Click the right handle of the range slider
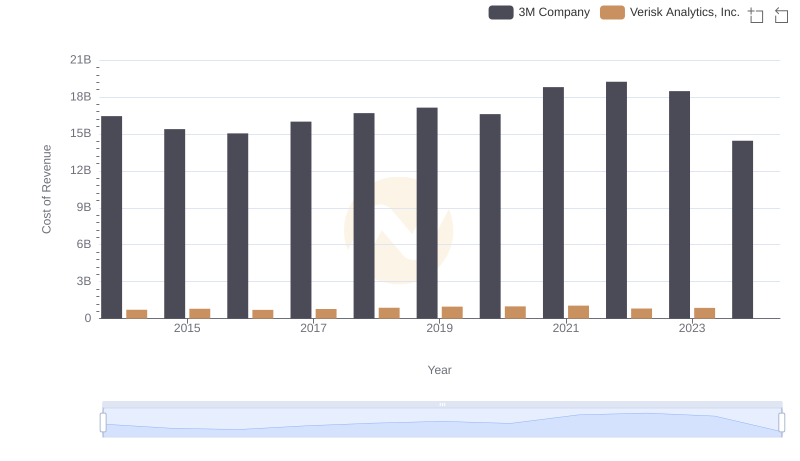The height and width of the screenshot is (461, 800). pyautogui.click(x=782, y=423)
